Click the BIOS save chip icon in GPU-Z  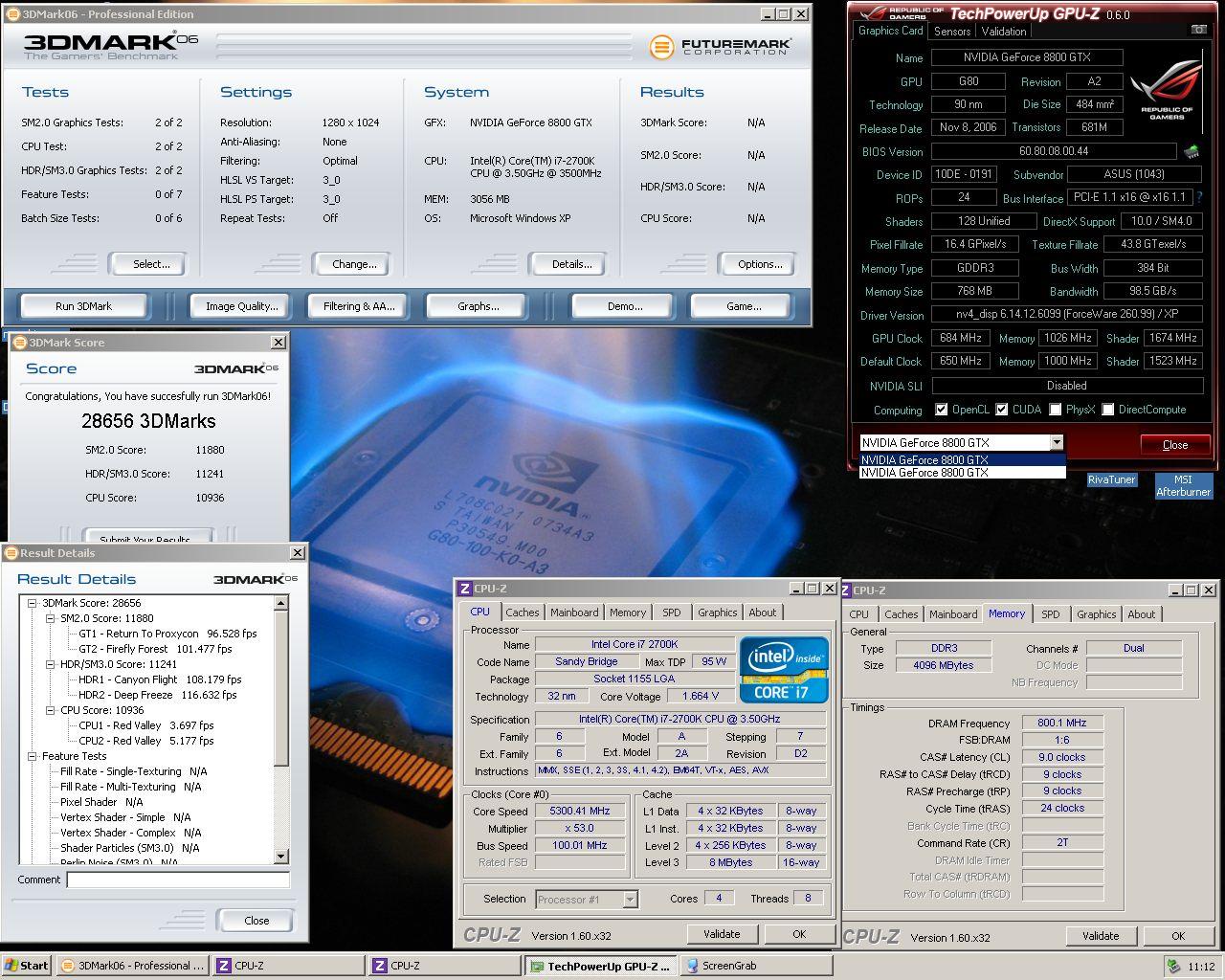point(1192,151)
